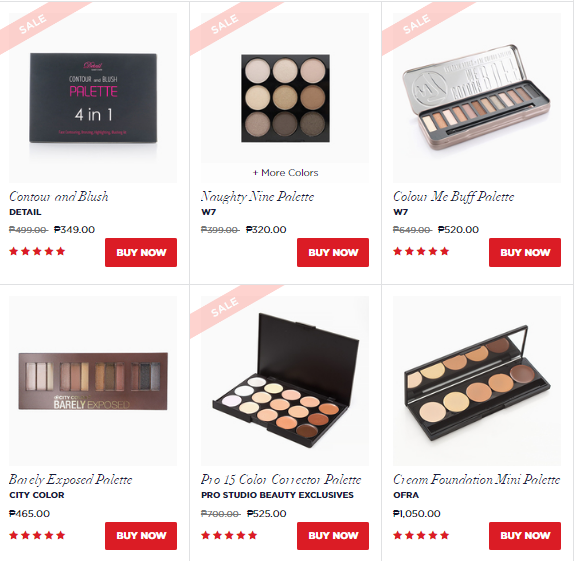Open the Contour and Blush product image
Viewport: 575px width, 561px height.
(x=93, y=98)
